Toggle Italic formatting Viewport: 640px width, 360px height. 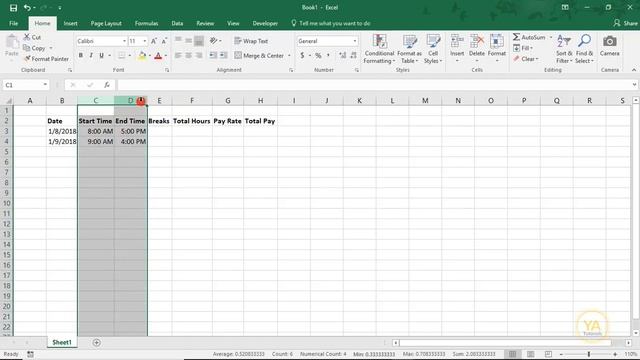91,56
